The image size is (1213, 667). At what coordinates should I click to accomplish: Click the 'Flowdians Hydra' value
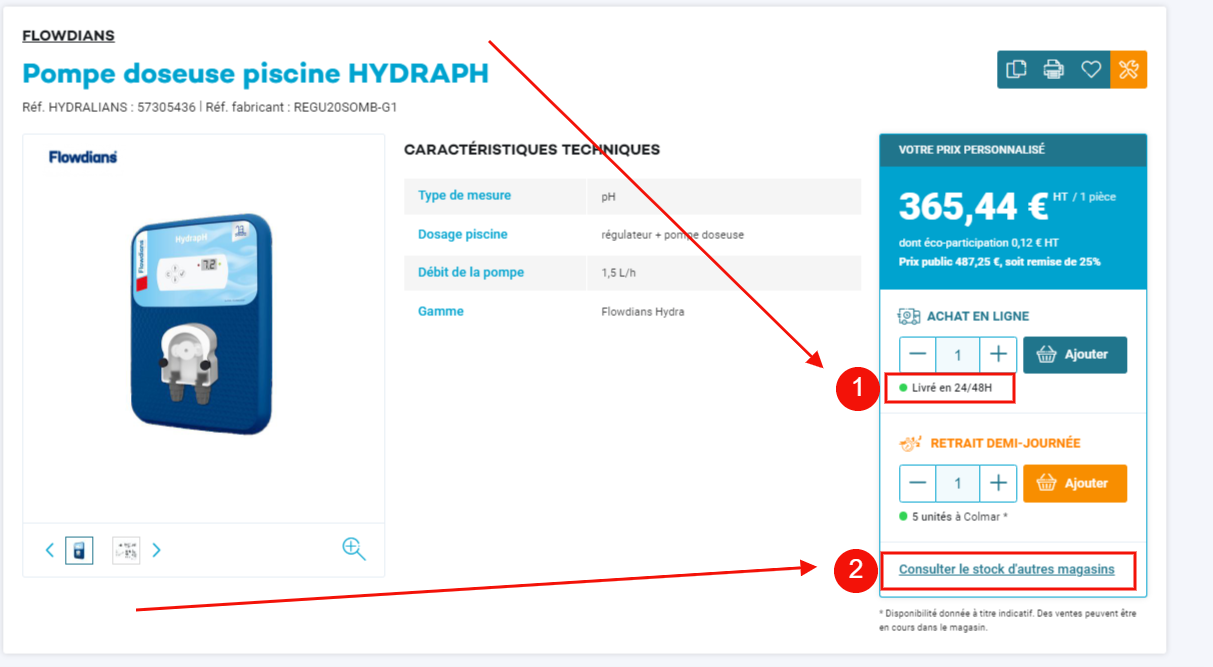click(643, 312)
